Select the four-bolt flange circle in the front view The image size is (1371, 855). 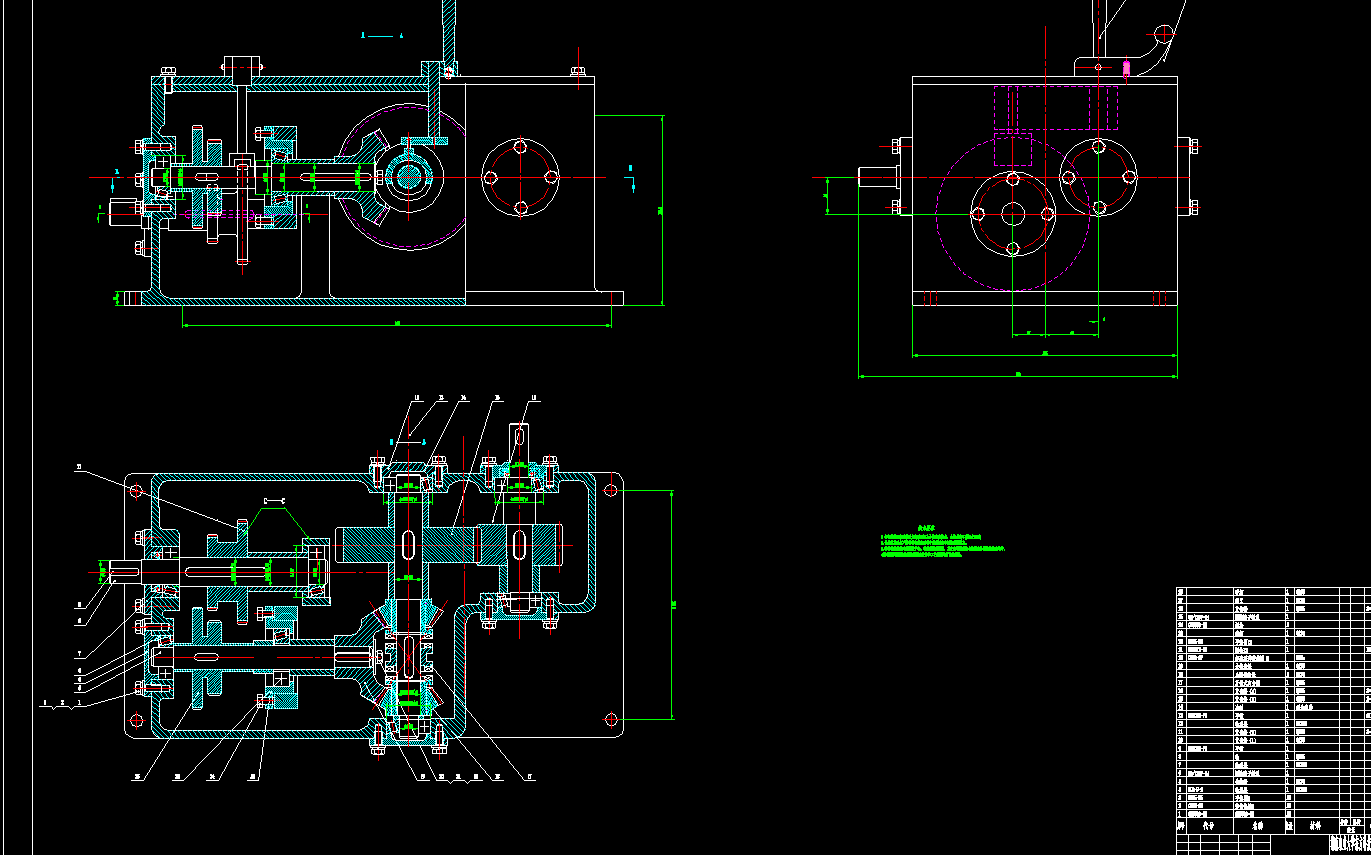click(520, 177)
